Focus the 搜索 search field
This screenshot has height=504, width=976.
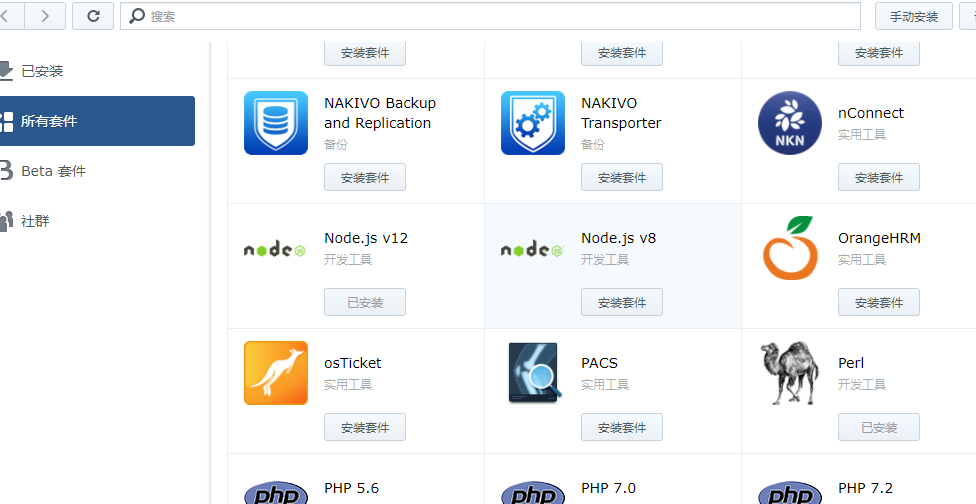pyautogui.click(x=490, y=16)
